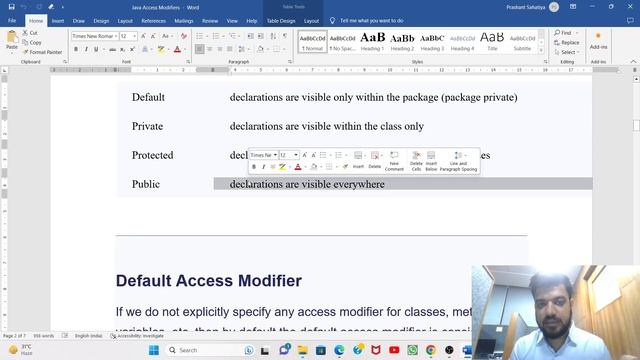Toggle Bold in the ribbon Font group
The height and width of the screenshot is (360, 640).
76,49
